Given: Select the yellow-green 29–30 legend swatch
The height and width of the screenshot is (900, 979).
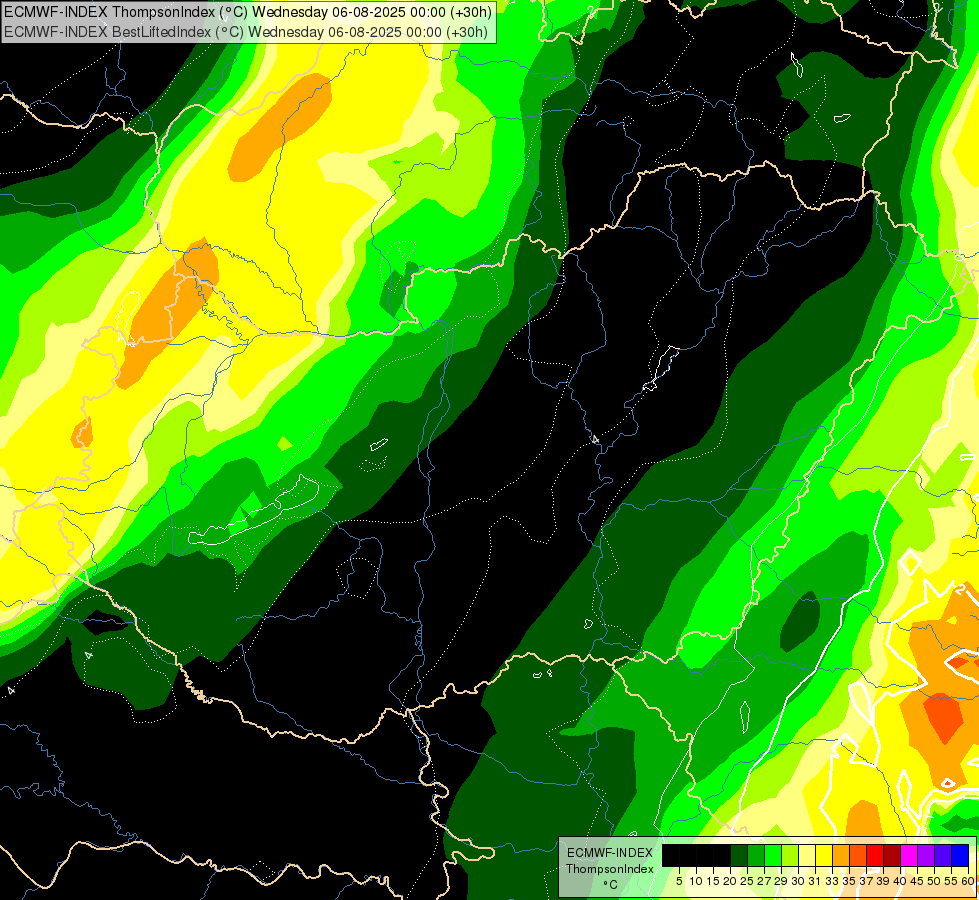Looking at the screenshot, I should [790, 856].
